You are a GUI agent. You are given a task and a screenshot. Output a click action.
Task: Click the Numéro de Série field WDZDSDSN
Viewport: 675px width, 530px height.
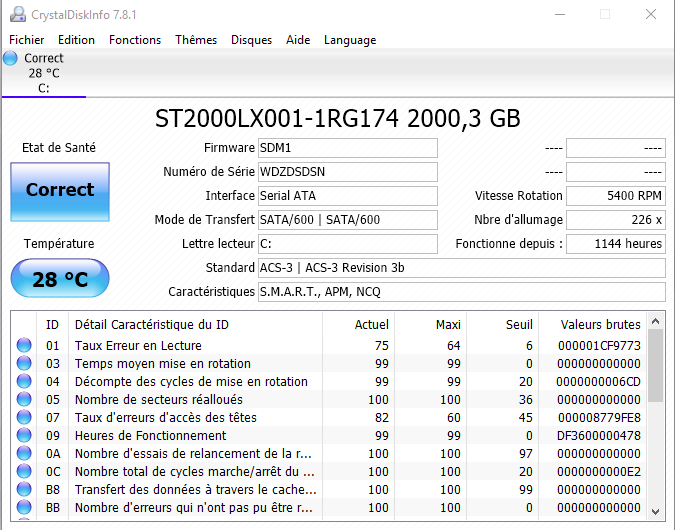click(x=348, y=172)
